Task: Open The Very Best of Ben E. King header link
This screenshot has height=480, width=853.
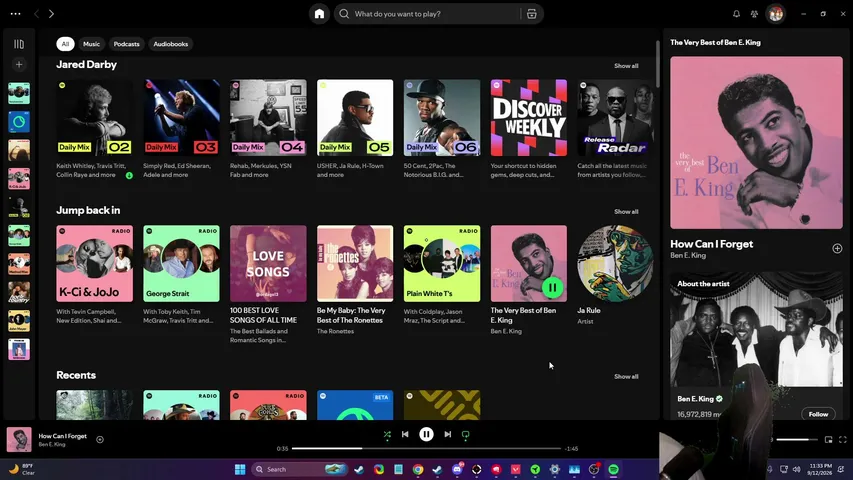Action: [715, 42]
